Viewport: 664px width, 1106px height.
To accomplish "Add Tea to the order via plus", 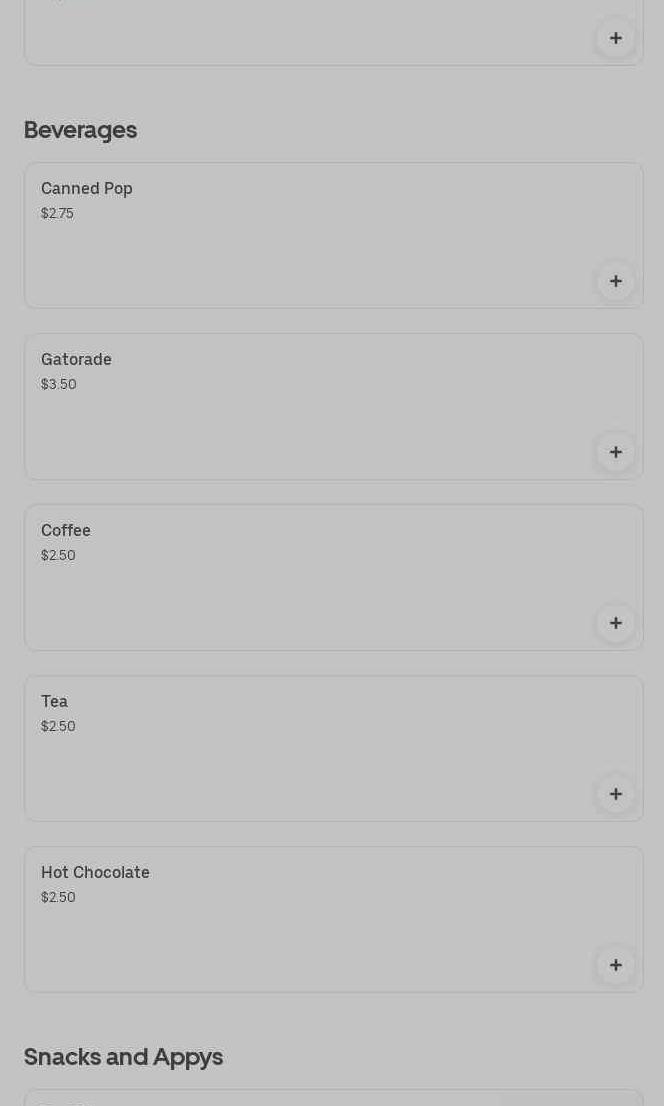I will tap(616, 794).
